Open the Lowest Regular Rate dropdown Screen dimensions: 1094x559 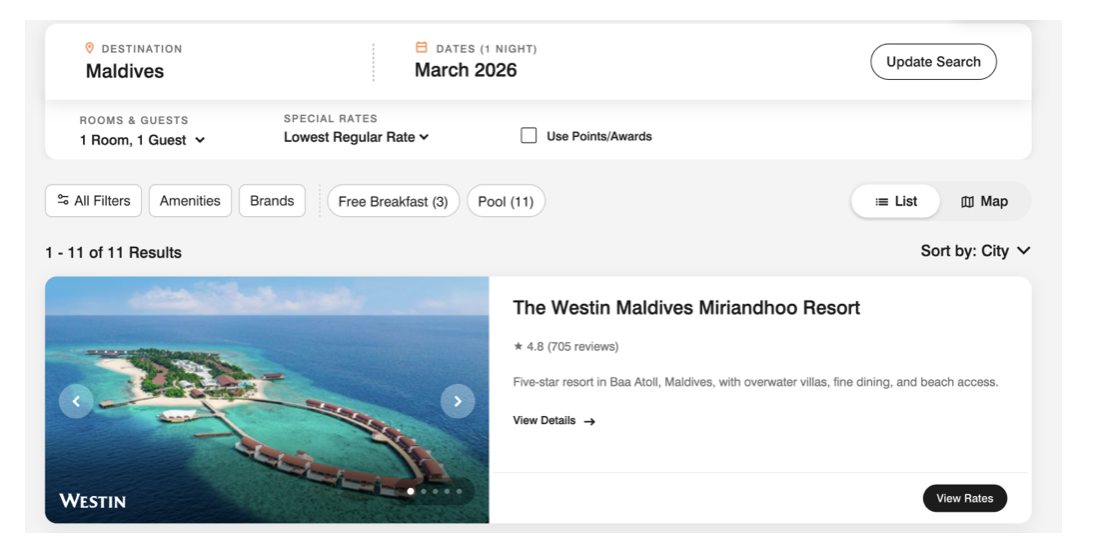[x=356, y=137]
